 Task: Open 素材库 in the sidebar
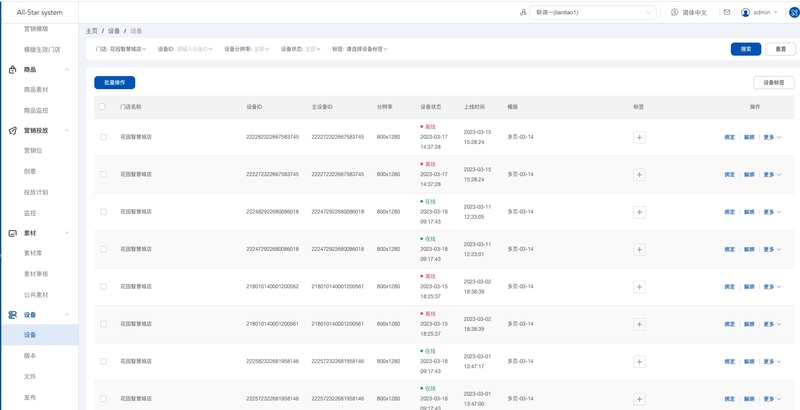[34, 254]
